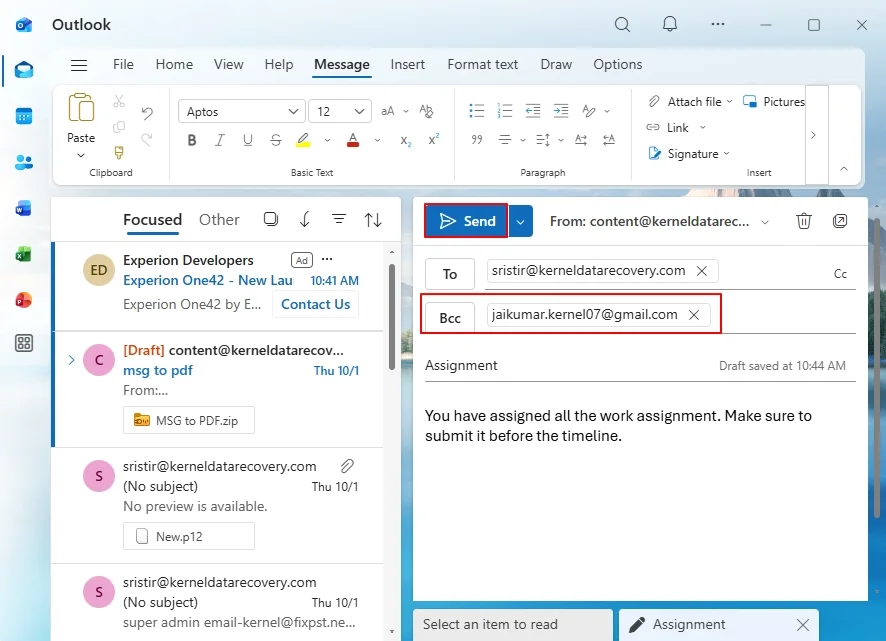Set left-to-right text direction
Image resolution: width=886 pixels, height=641 pixels.
(x=581, y=140)
